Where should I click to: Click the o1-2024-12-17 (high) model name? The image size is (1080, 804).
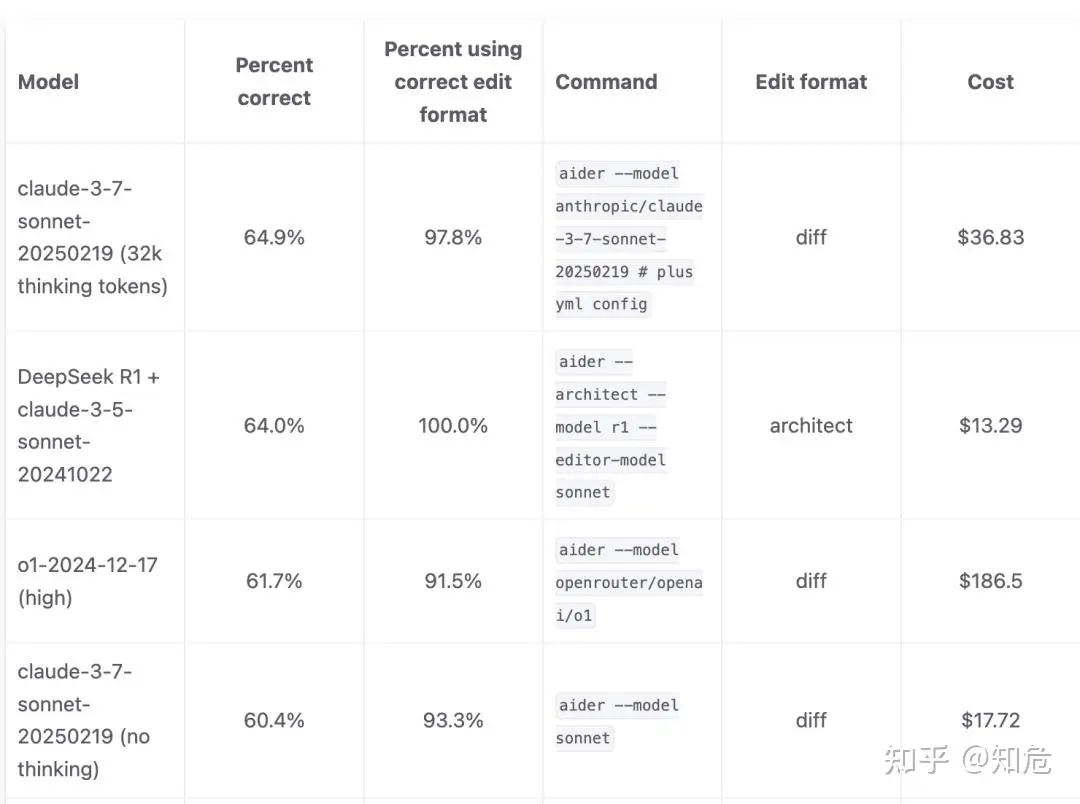click(87, 581)
